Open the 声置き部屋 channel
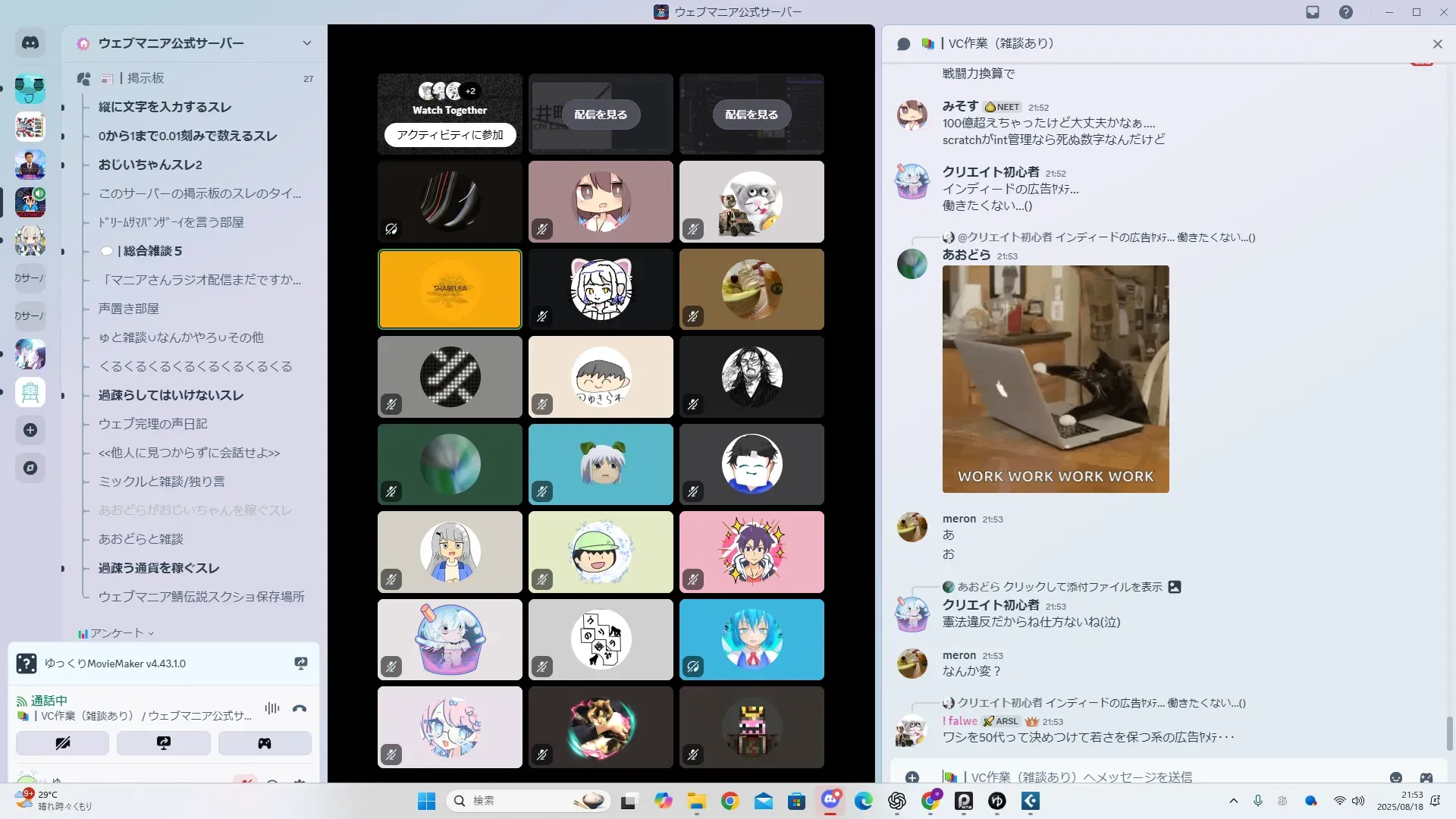The width and height of the screenshot is (1456, 819). click(x=129, y=309)
